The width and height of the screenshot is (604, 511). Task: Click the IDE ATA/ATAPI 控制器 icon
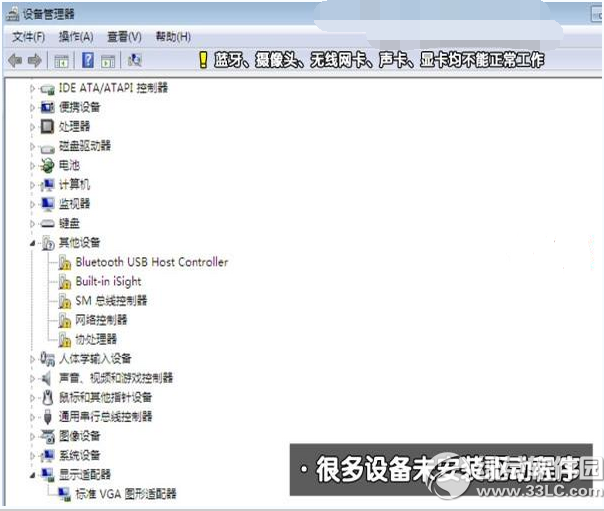47,89
